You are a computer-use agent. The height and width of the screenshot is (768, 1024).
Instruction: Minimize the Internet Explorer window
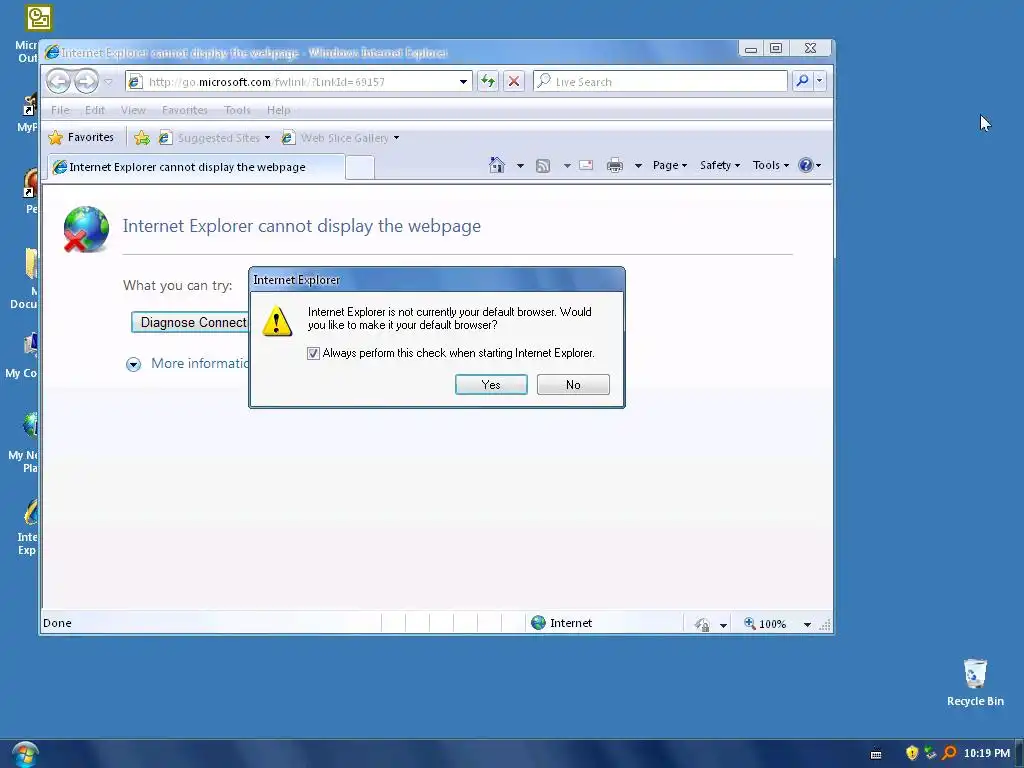(751, 48)
